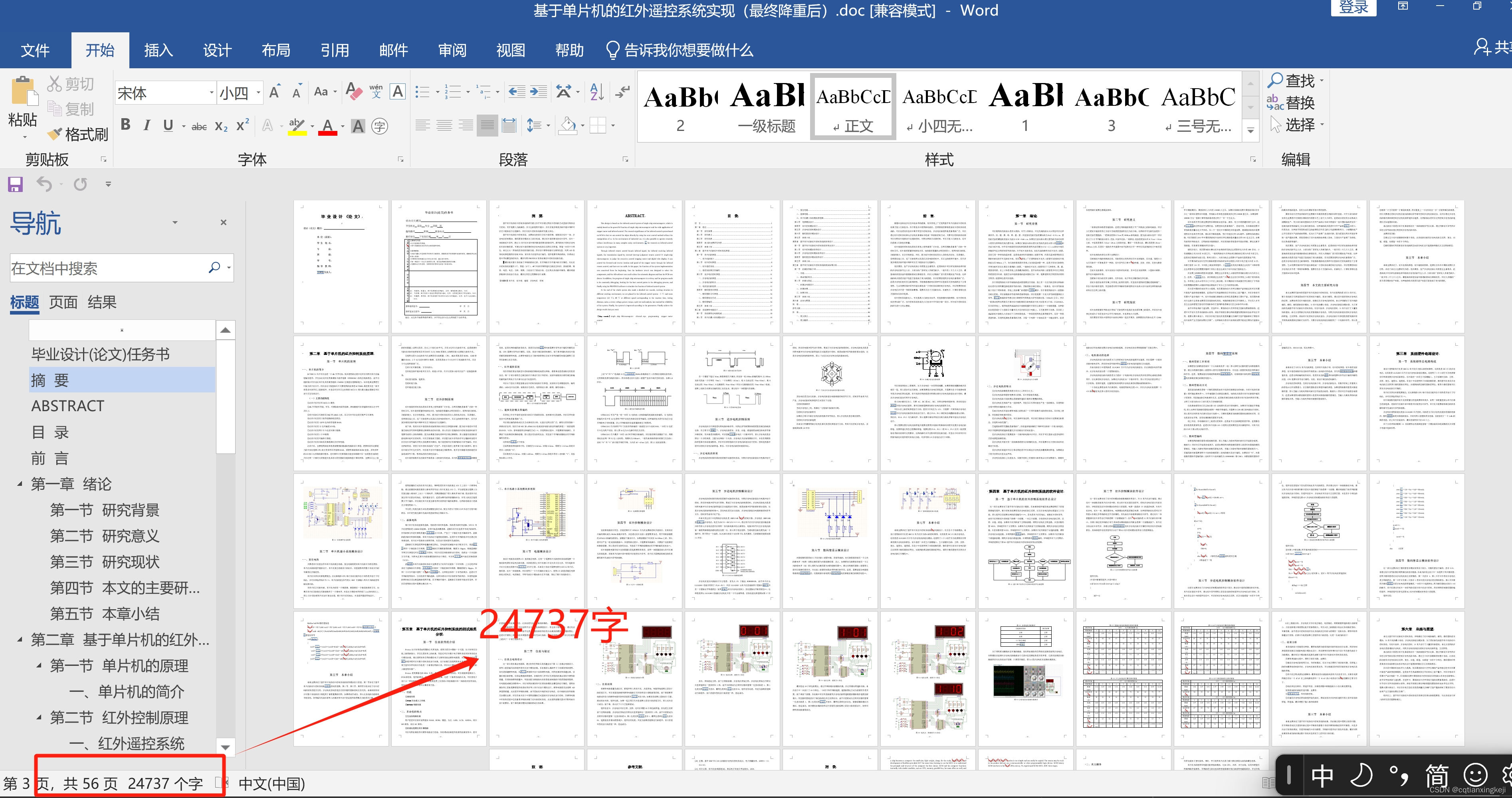Viewport: 1512px width, 798px height.
Task: Click the Sort (A-Z) icon
Action: point(597,91)
